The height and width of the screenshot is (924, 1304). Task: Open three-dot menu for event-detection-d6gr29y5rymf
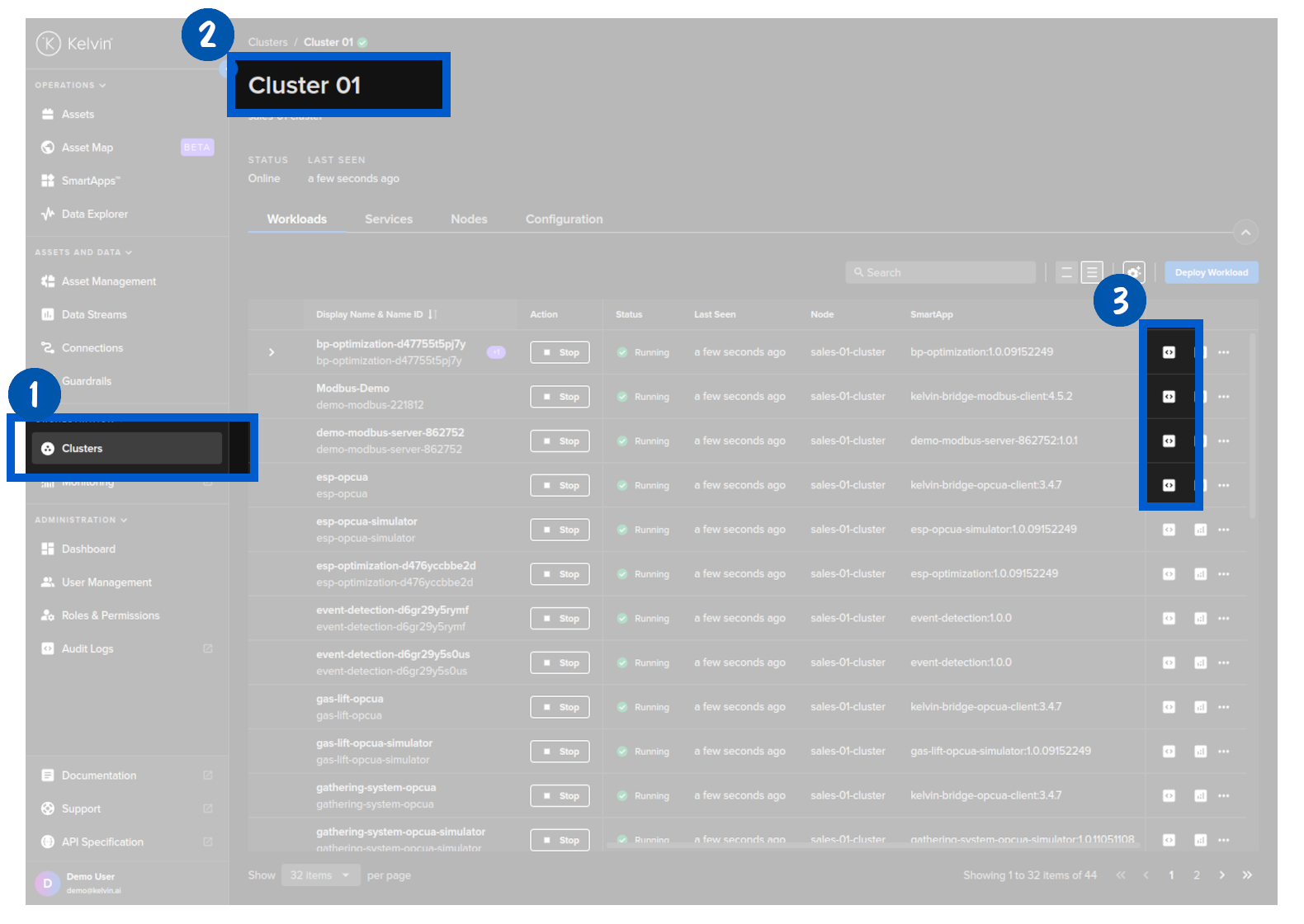point(1223,619)
